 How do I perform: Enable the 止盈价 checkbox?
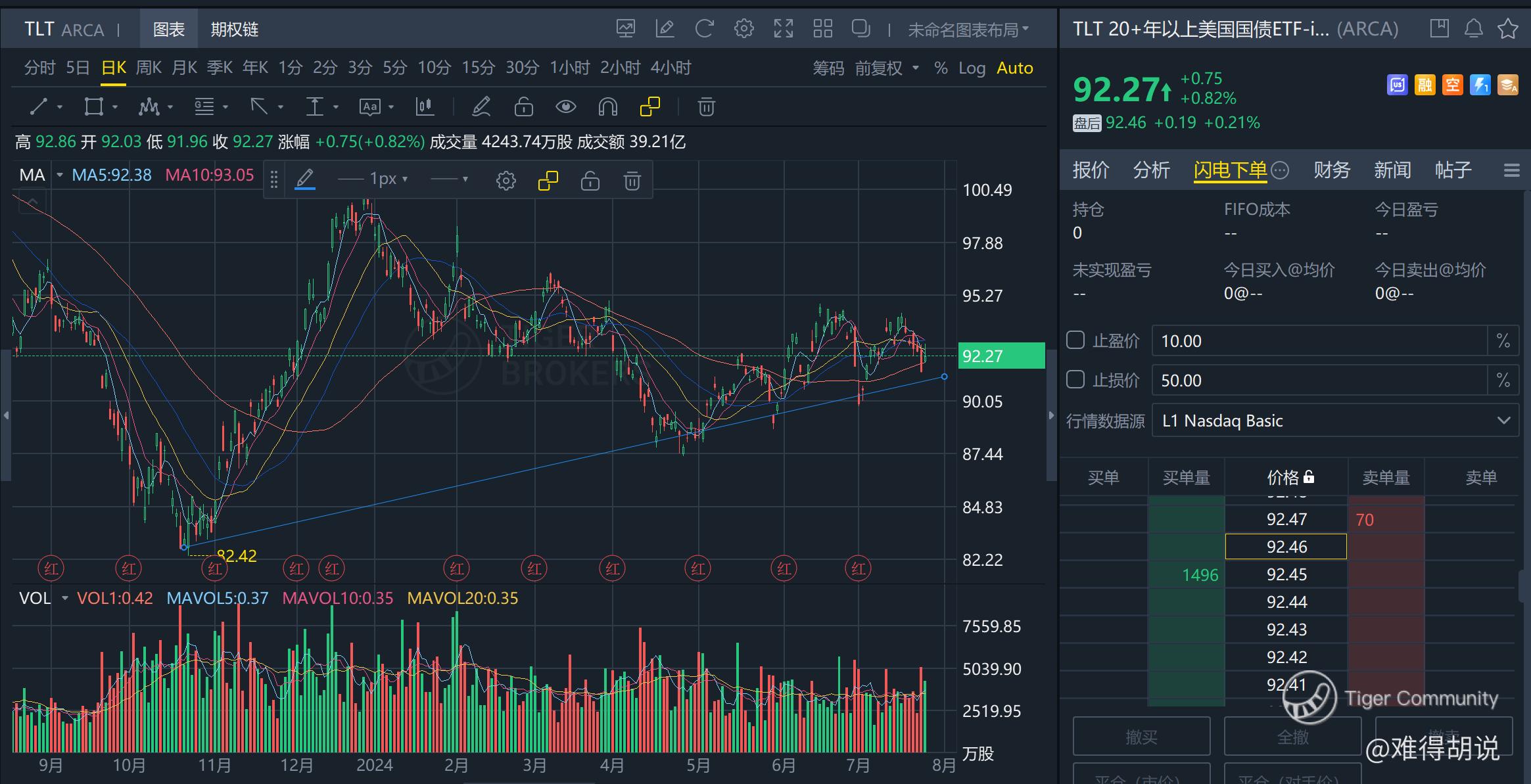point(1075,340)
